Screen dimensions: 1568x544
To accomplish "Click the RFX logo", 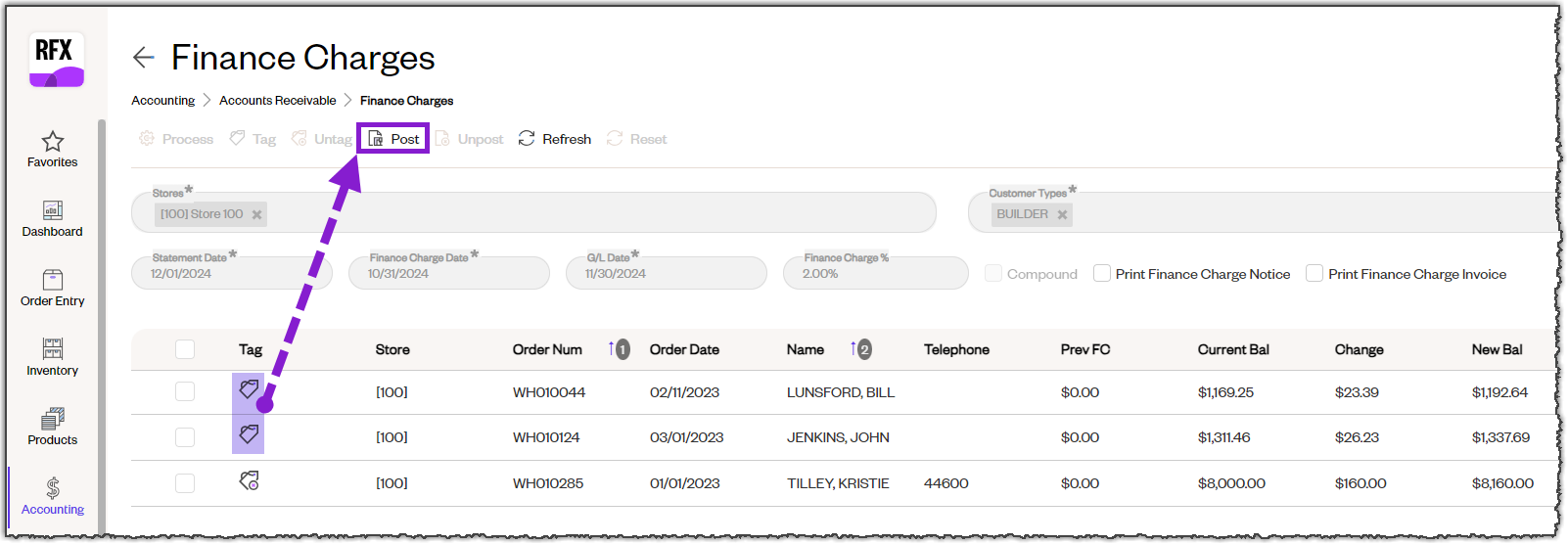I will click(x=56, y=59).
